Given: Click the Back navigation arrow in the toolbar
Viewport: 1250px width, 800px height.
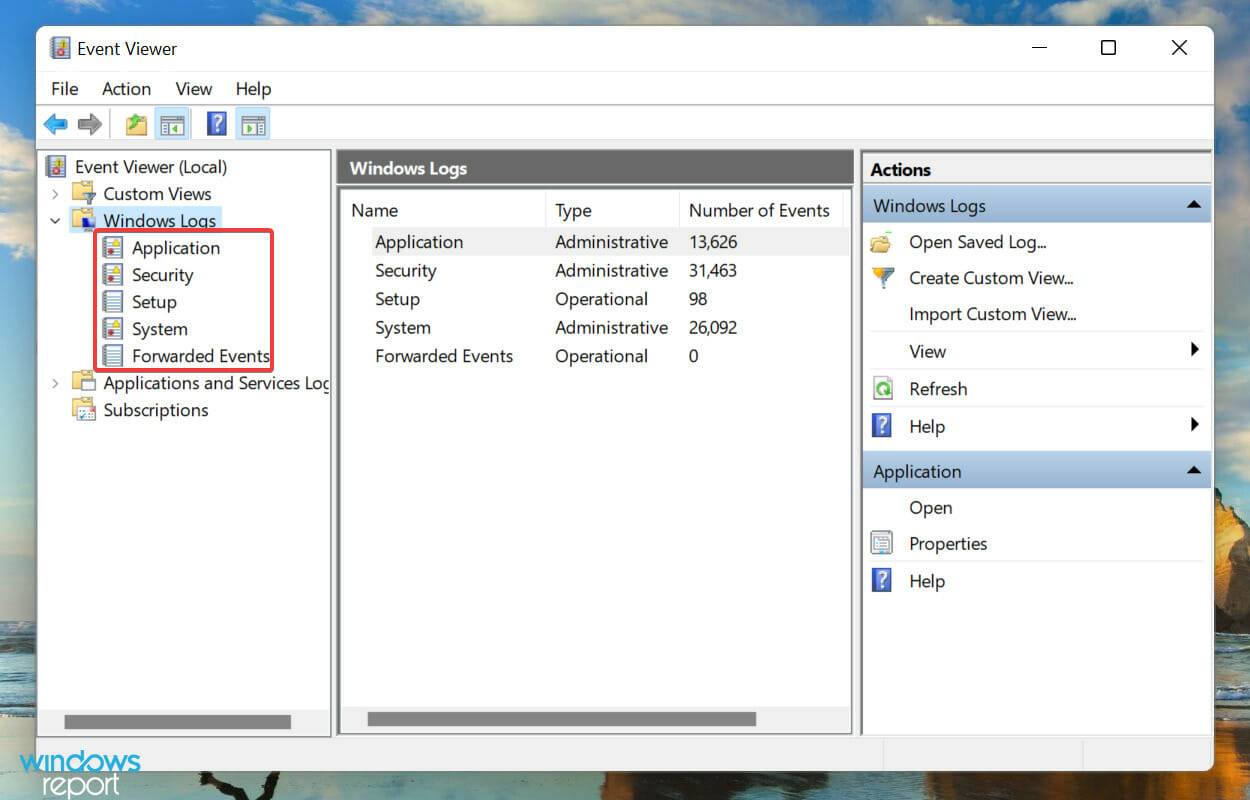Looking at the screenshot, I should [x=55, y=123].
